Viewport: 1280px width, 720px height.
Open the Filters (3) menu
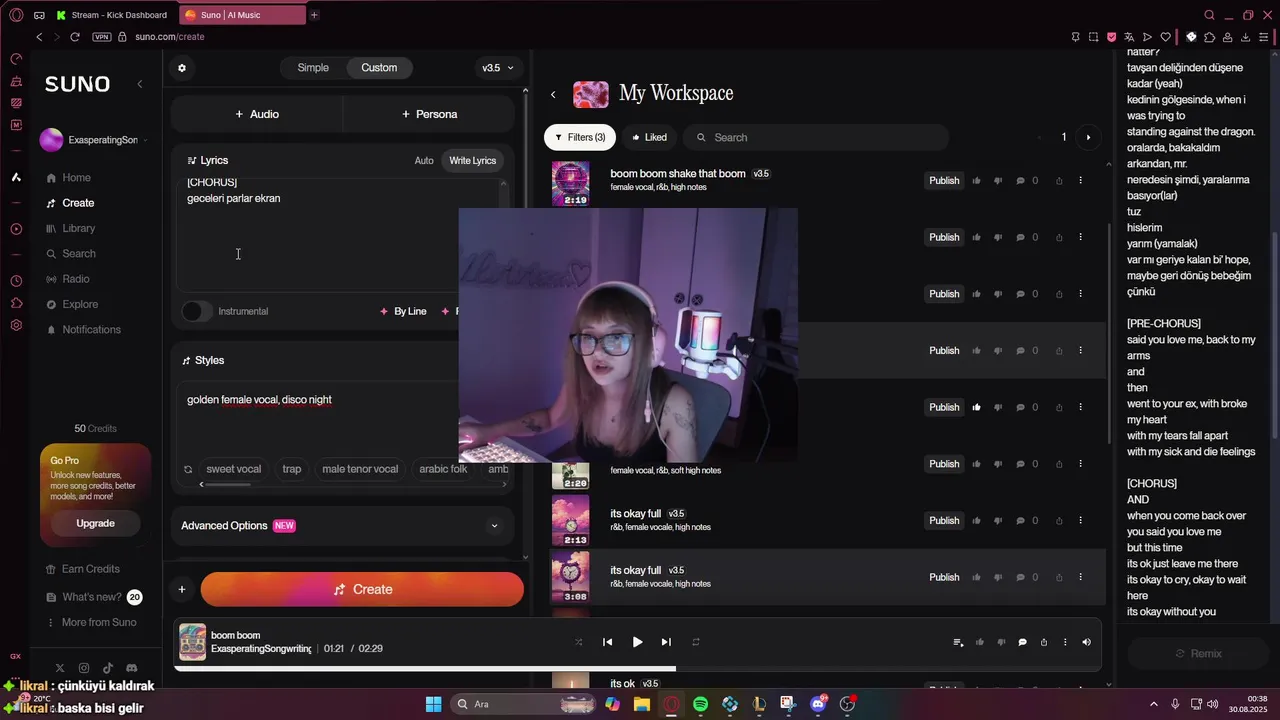[580, 137]
